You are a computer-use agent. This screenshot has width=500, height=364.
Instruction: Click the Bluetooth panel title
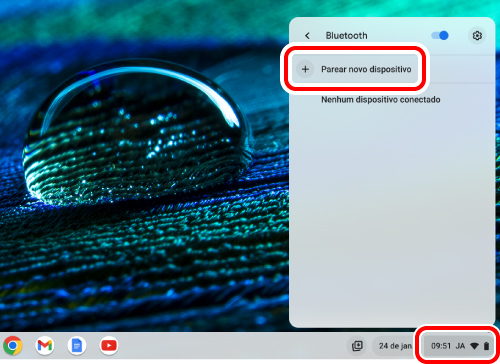pyautogui.click(x=346, y=35)
